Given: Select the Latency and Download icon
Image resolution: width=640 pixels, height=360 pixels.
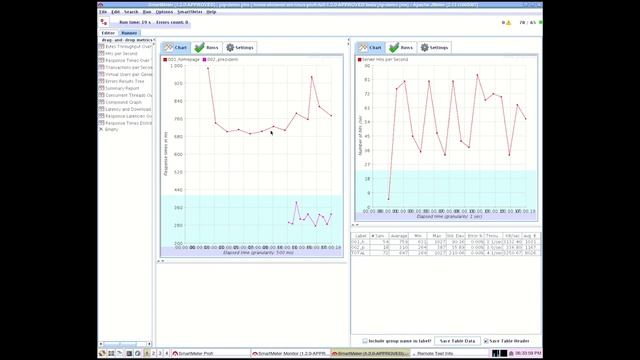Looking at the screenshot, I should (x=101, y=109).
